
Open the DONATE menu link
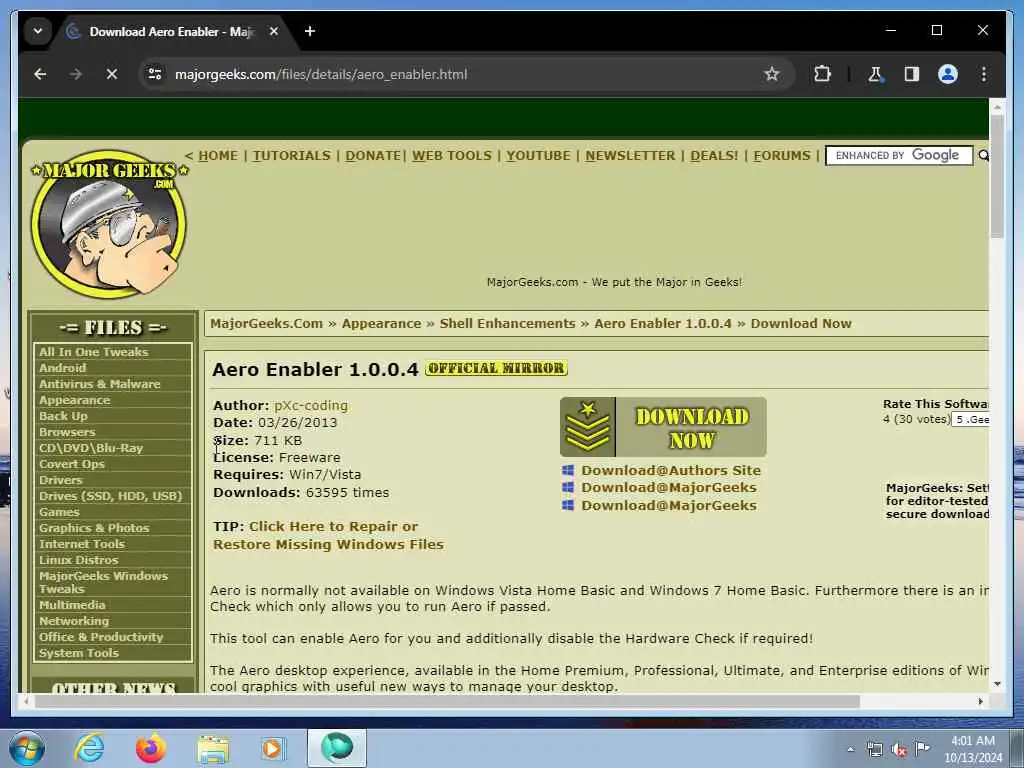[373, 155]
